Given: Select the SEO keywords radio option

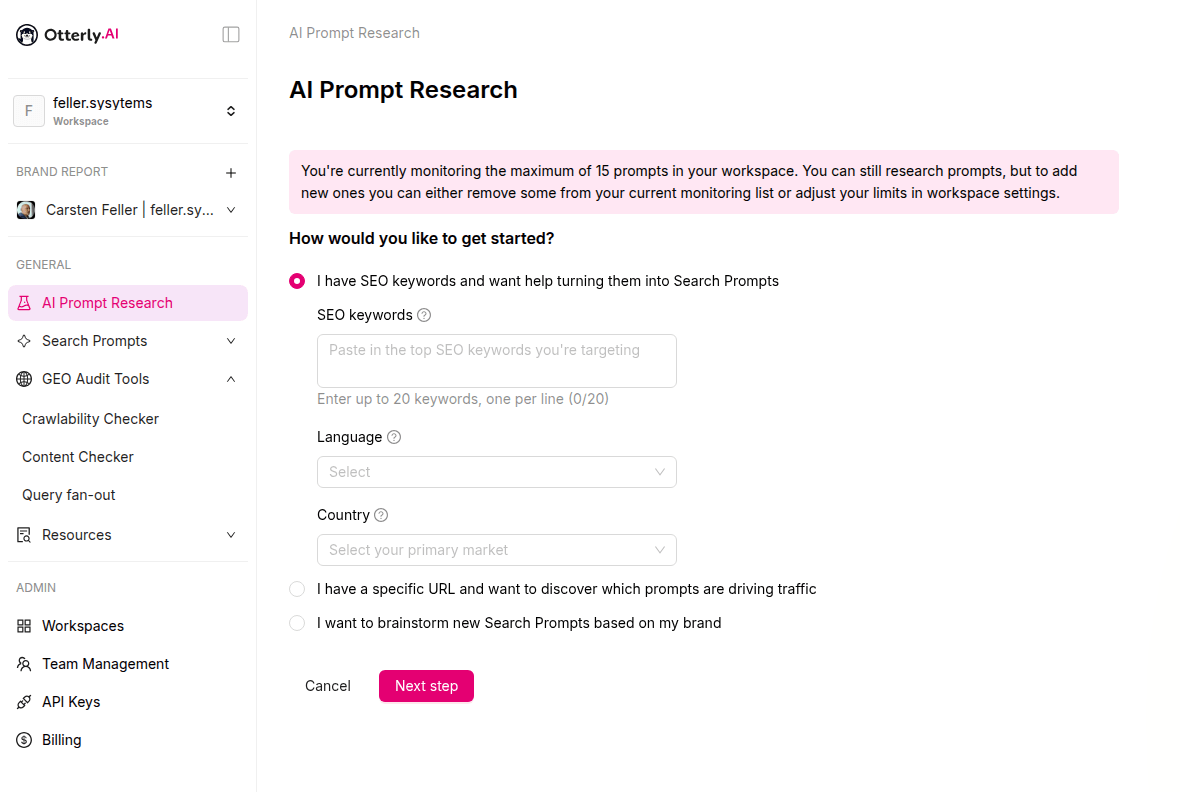Looking at the screenshot, I should coord(297,281).
